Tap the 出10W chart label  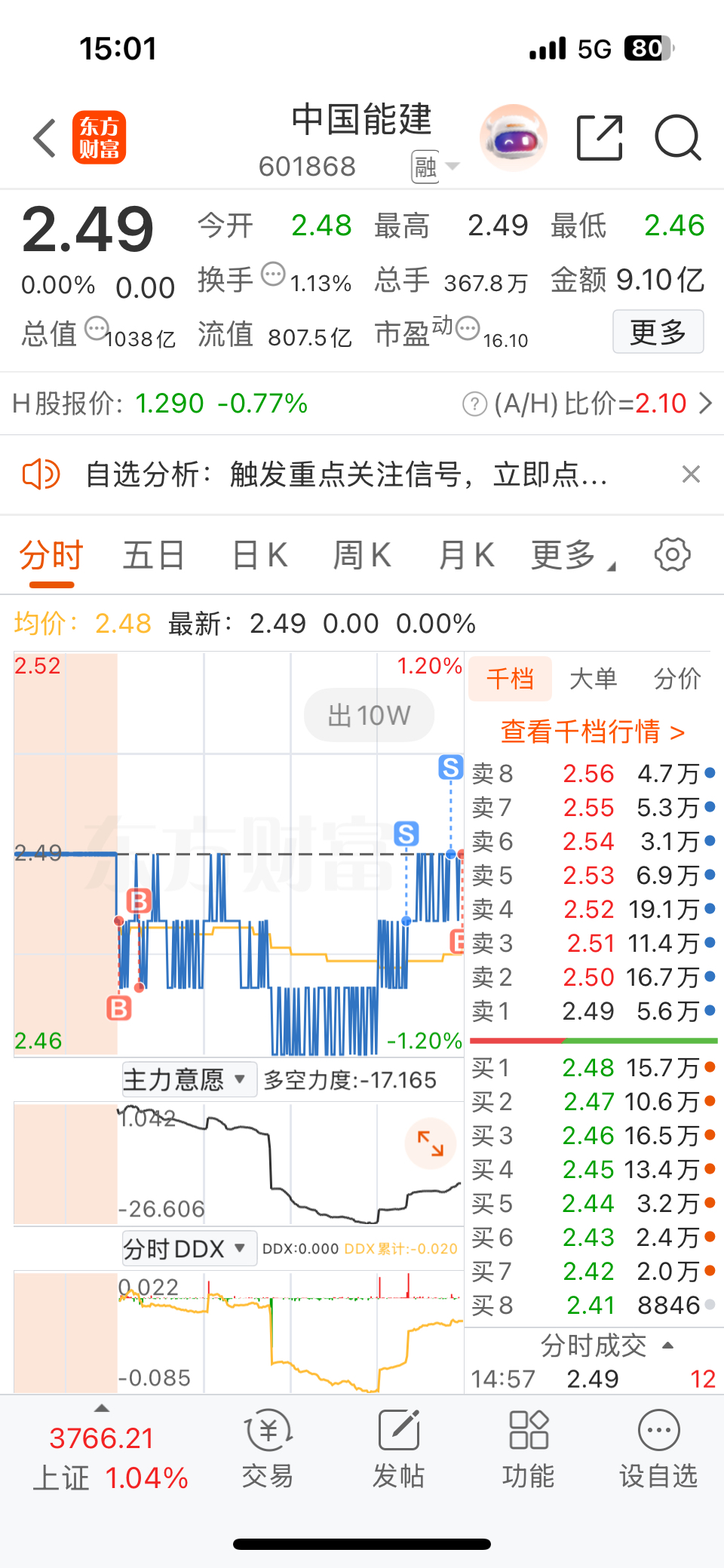pos(369,715)
